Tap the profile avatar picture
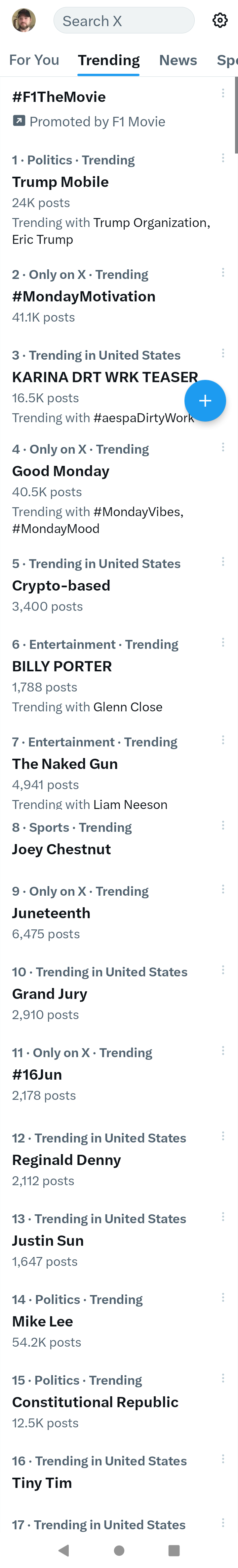238x1568 pixels. [x=24, y=20]
